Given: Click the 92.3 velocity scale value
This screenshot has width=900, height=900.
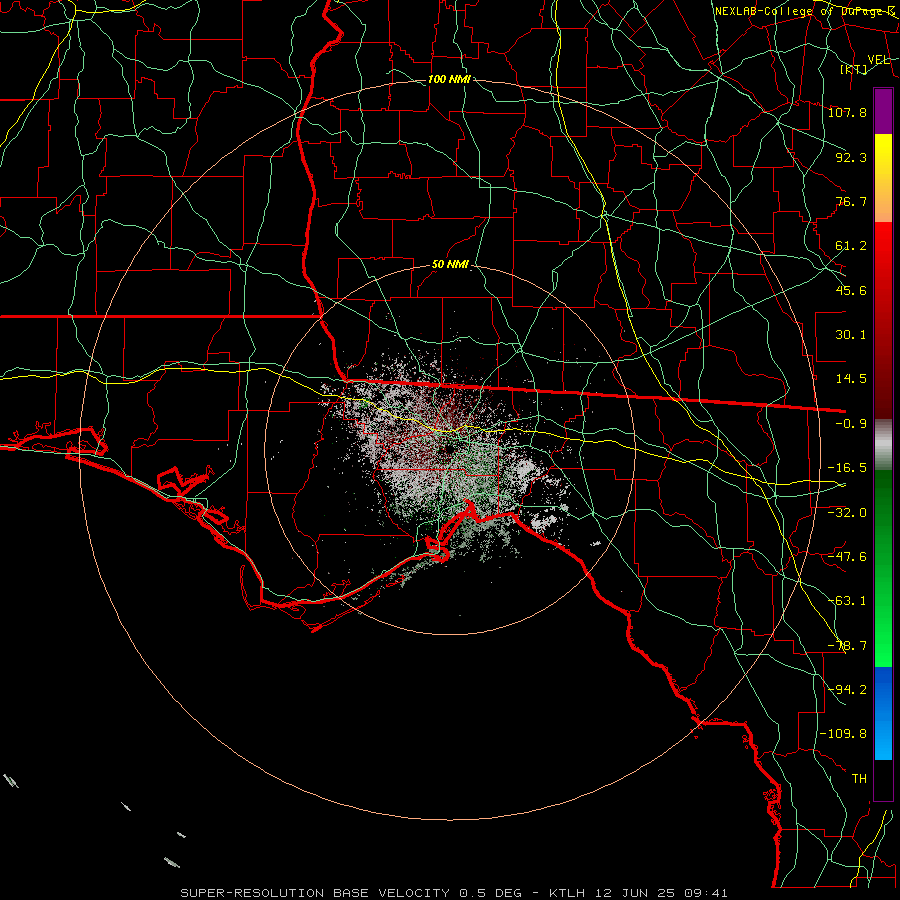Looking at the screenshot, I should pyautogui.click(x=851, y=157).
